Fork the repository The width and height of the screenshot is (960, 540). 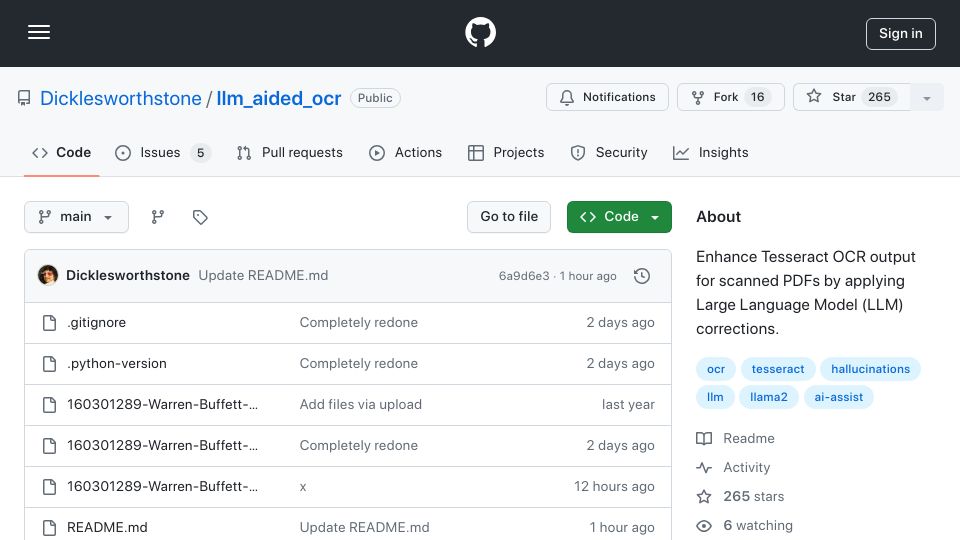730,97
